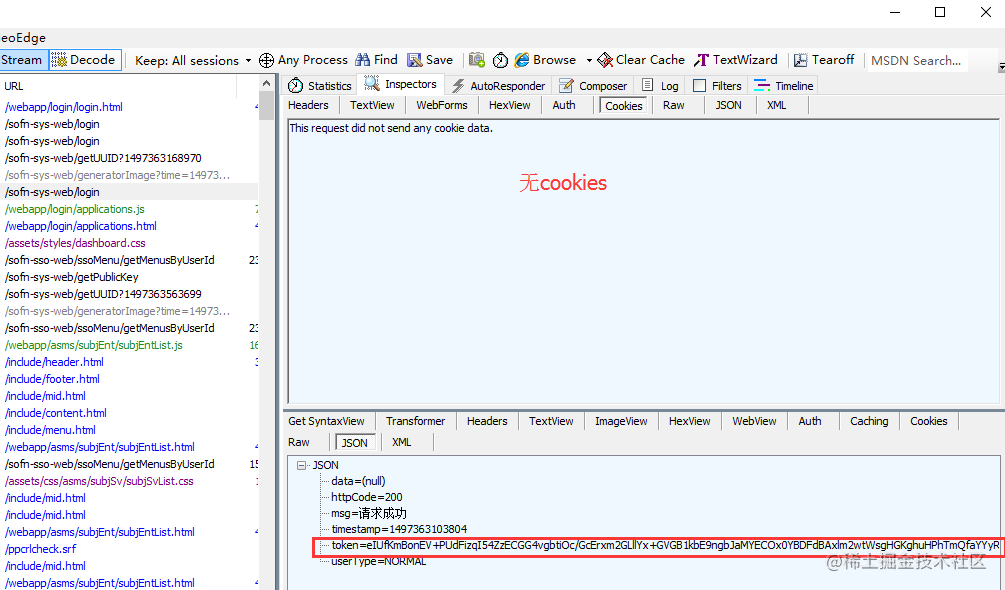Open the AutoResponder tab
The image size is (1005, 590).
(499, 85)
